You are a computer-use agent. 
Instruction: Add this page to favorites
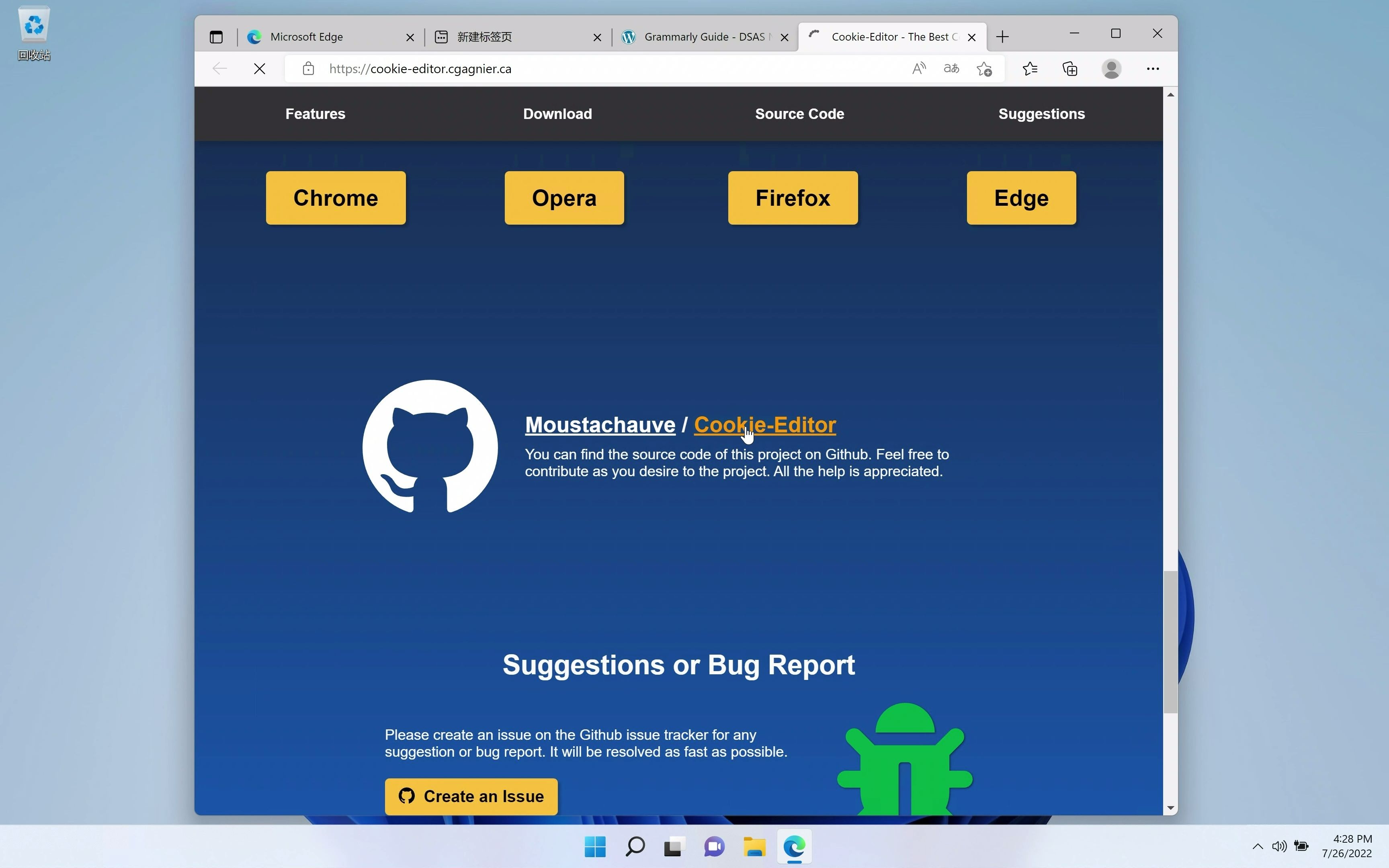984,69
